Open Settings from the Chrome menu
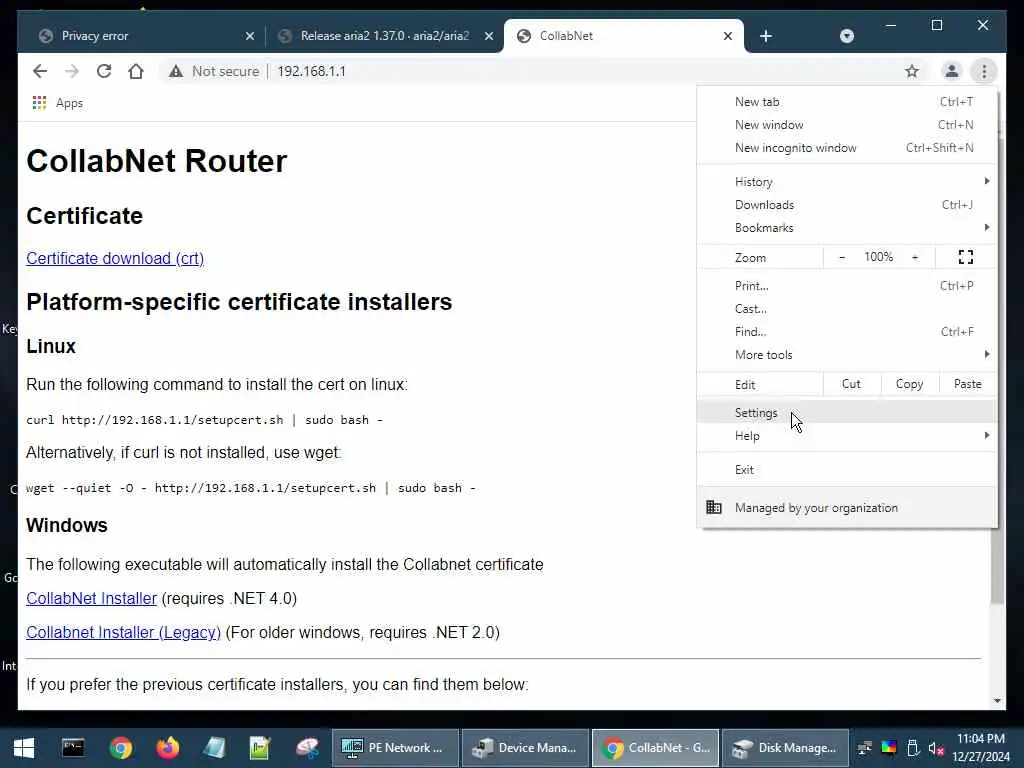Image resolution: width=1024 pixels, height=768 pixels. pyautogui.click(x=847, y=413)
